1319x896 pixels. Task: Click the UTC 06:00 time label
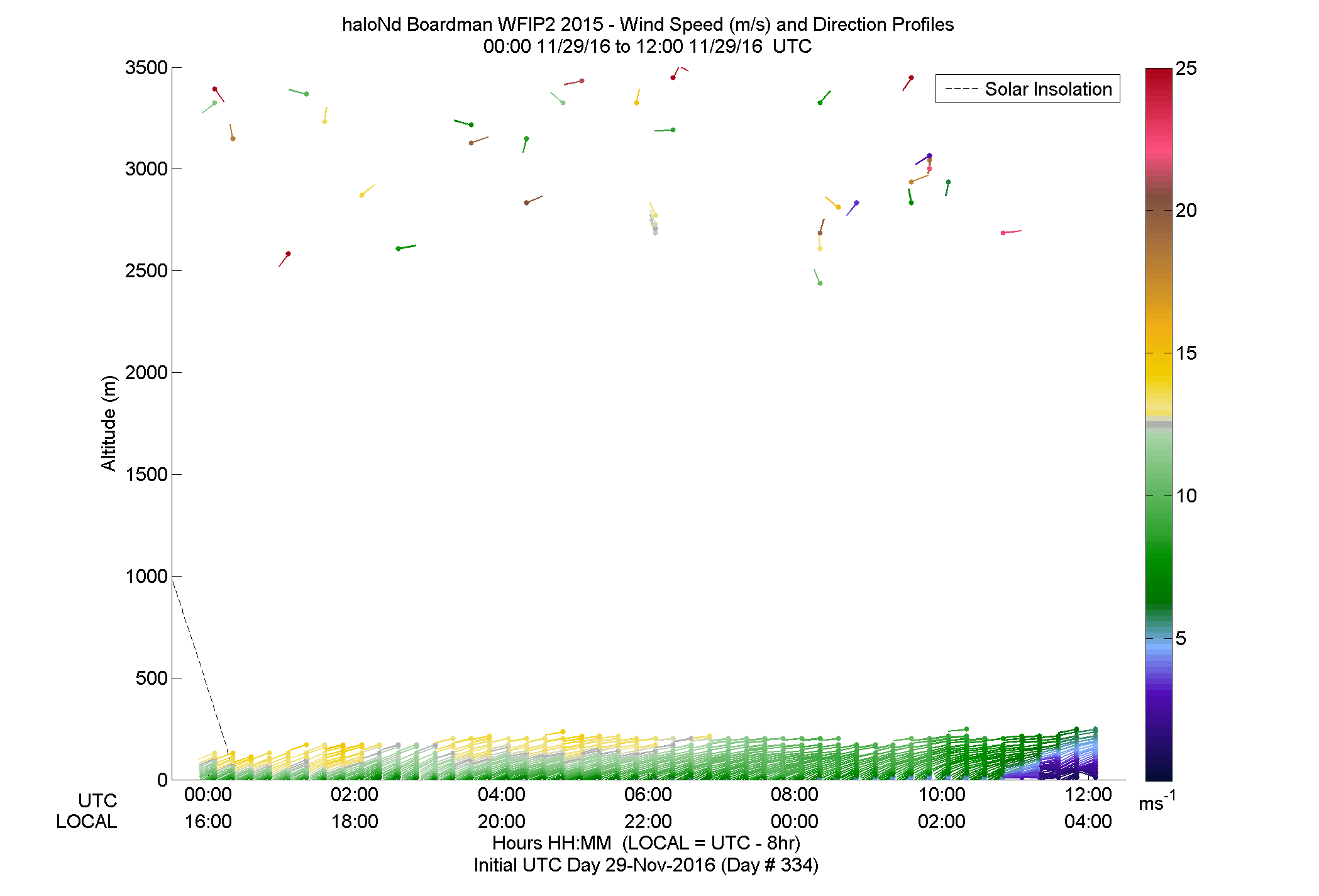click(648, 795)
